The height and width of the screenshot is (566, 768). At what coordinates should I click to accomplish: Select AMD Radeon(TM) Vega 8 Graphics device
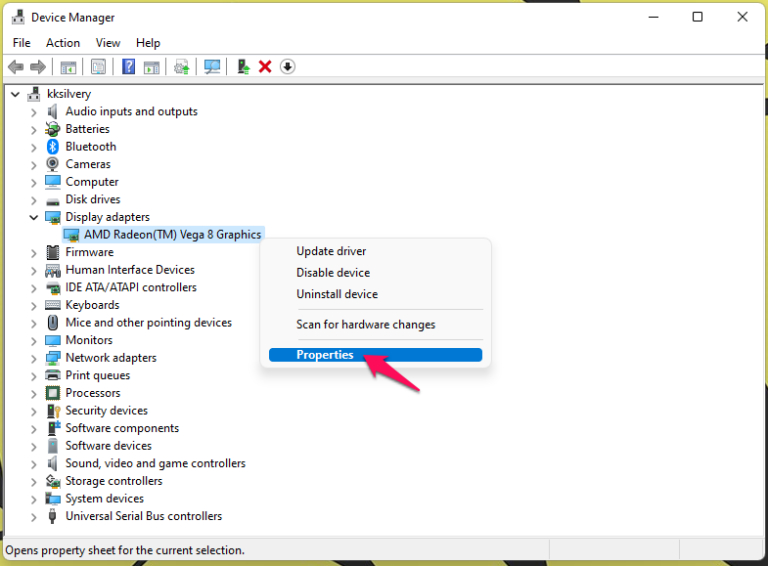(172, 234)
